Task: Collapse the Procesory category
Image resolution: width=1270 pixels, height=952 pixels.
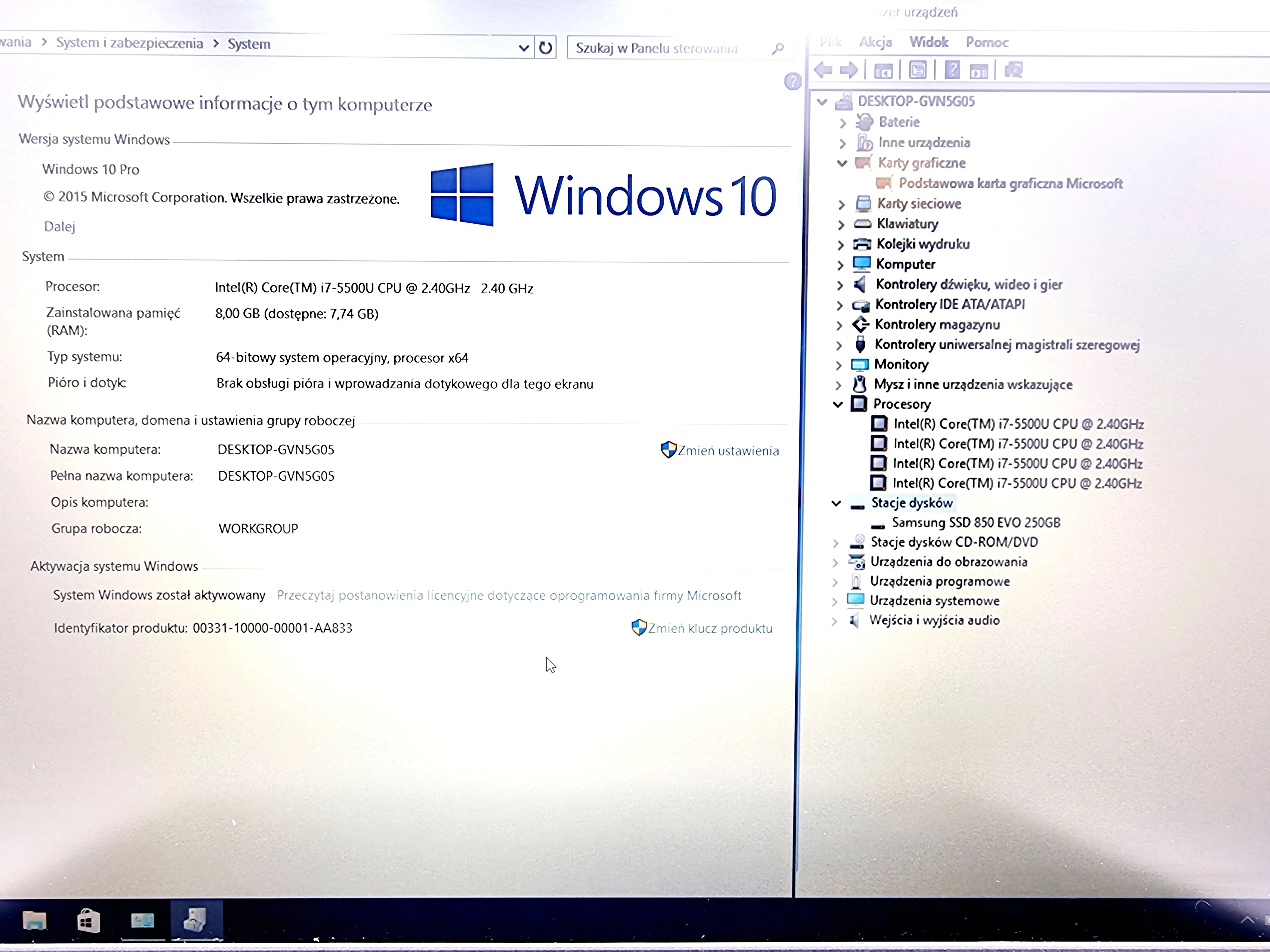Action: 838,404
